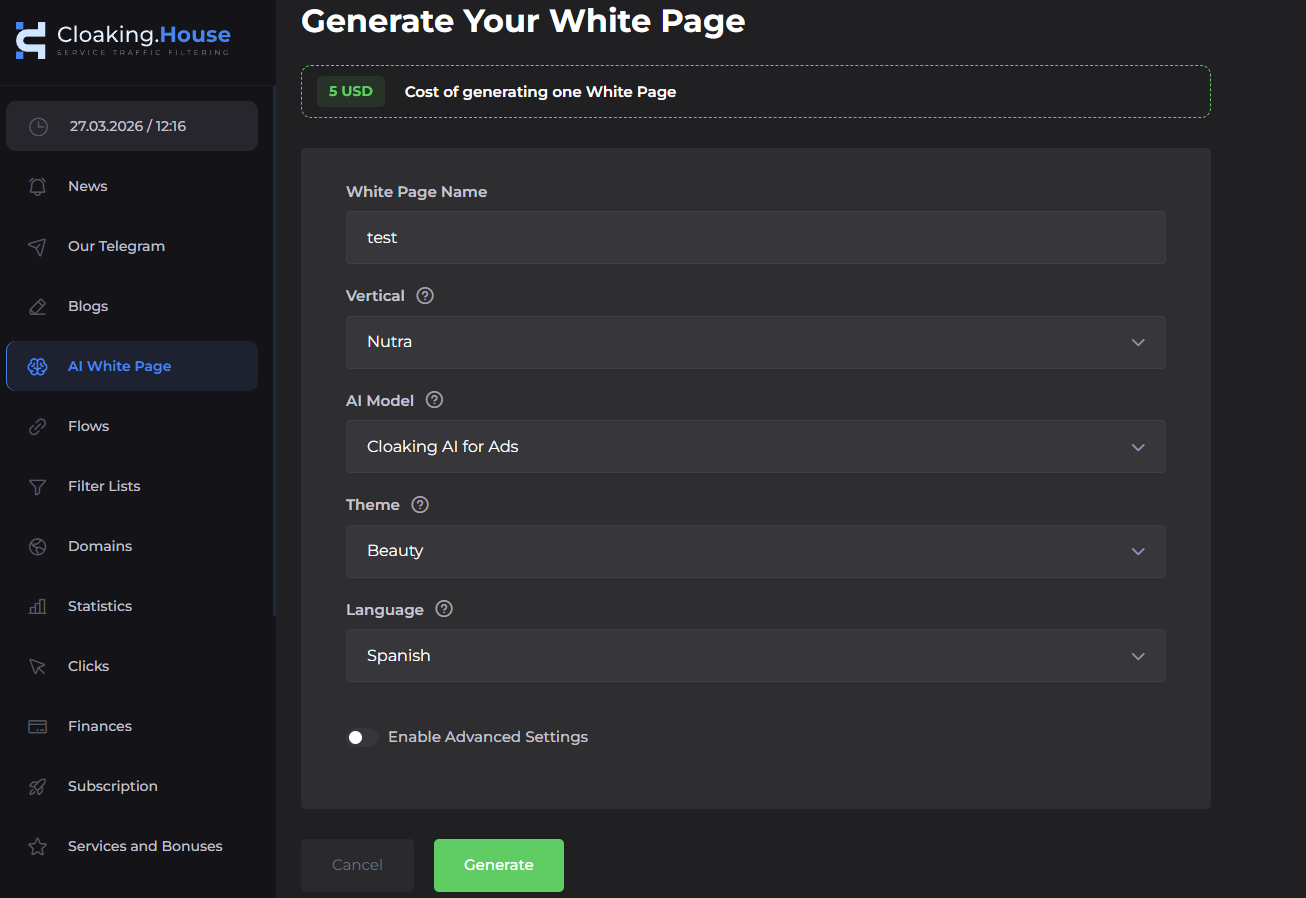Screen dimensions: 1306x898
Task: Click the green Generate button
Action: tap(498, 865)
